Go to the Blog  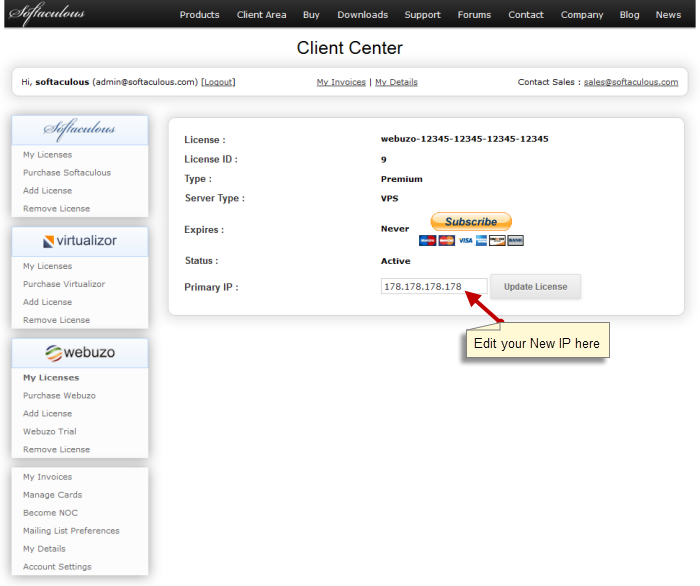coord(629,15)
